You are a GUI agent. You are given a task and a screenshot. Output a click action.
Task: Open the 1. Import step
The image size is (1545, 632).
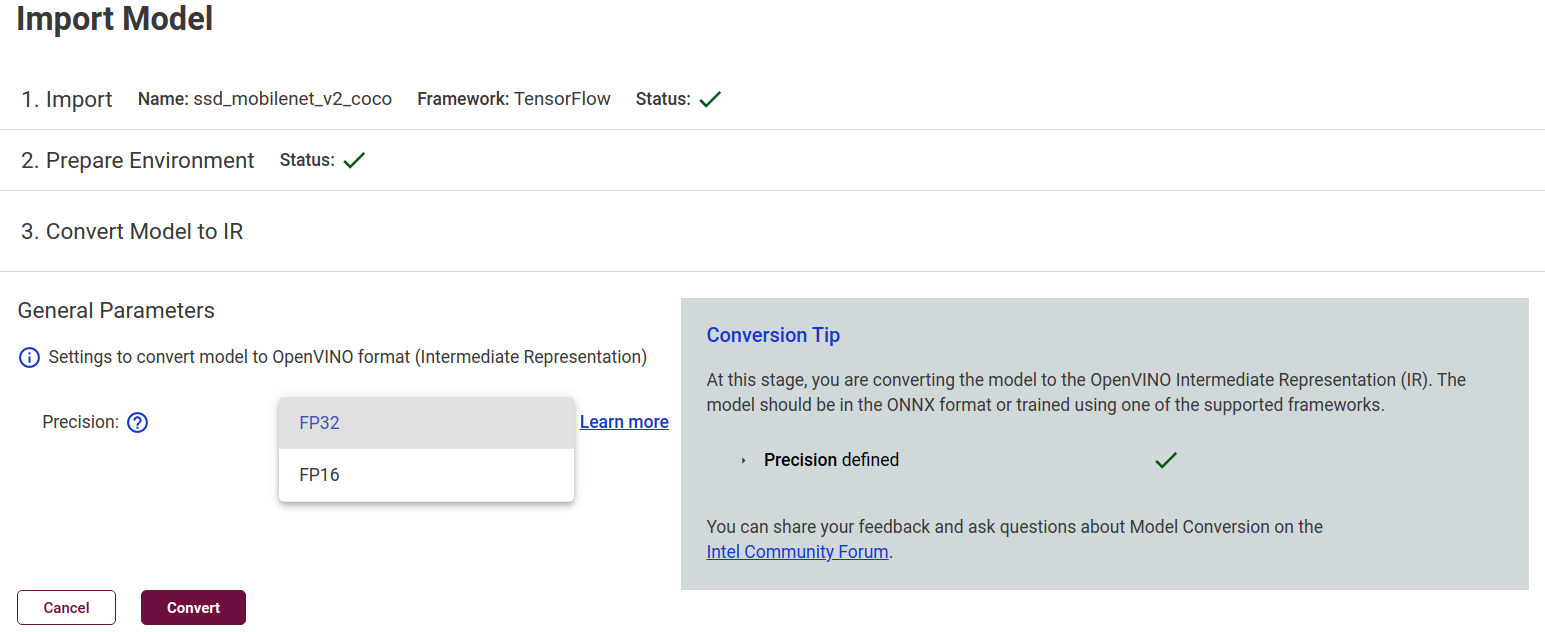[67, 100]
